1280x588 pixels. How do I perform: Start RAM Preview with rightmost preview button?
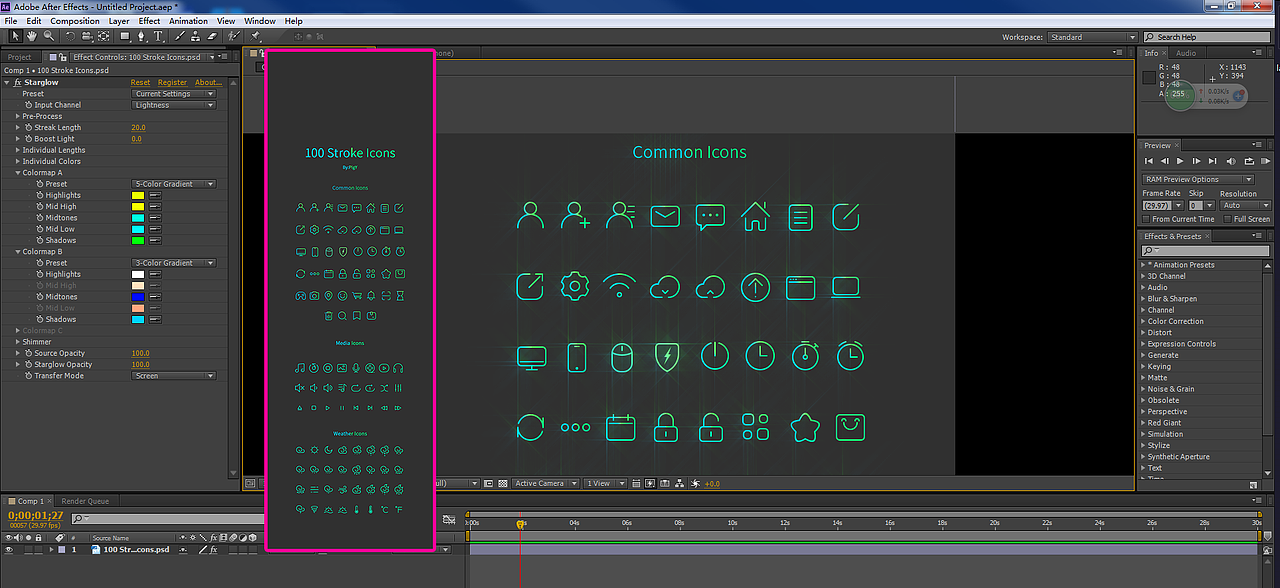pos(1265,161)
